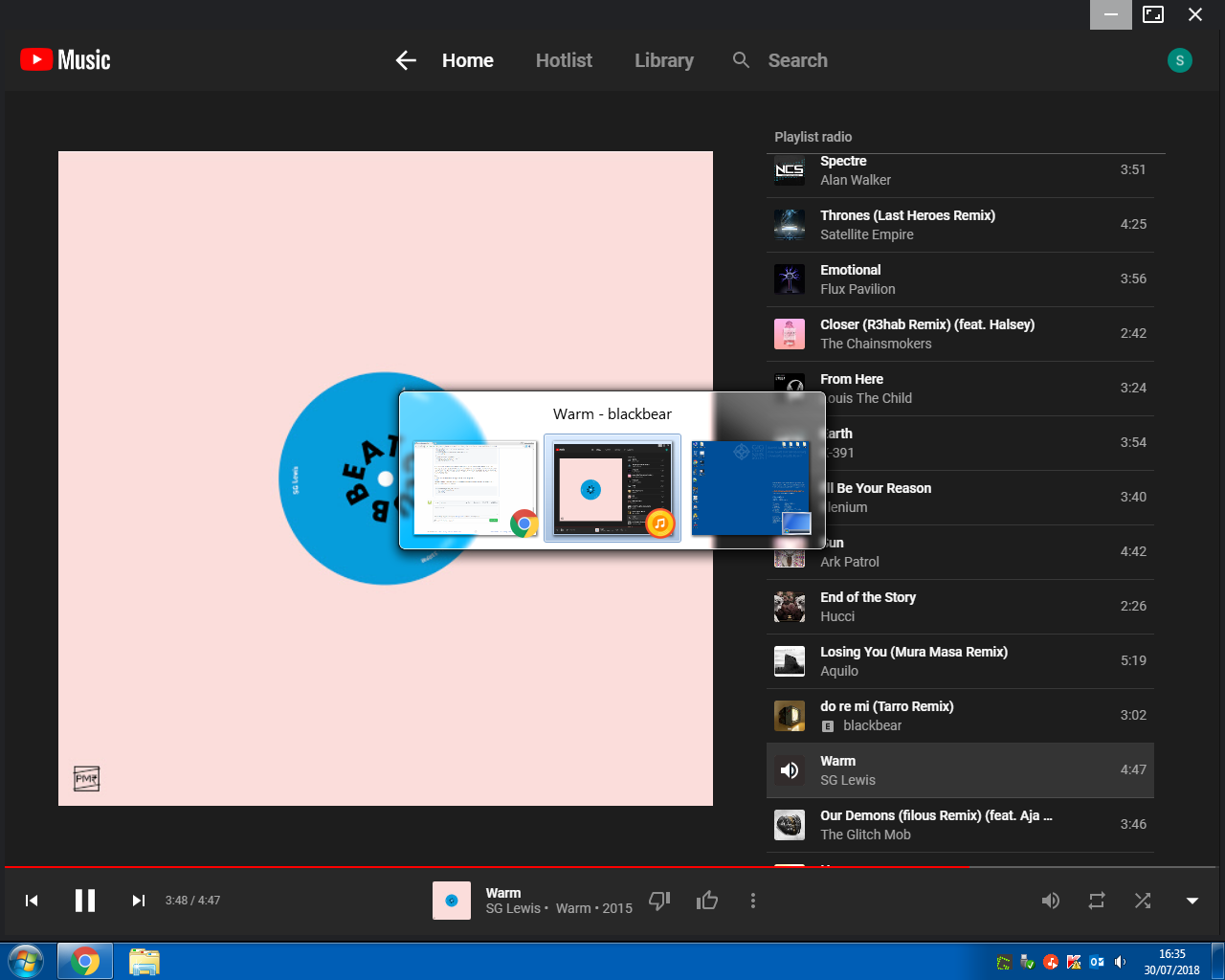1225x980 pixels.
Task: Open artist Flux Pavilion
Action: 857,289
